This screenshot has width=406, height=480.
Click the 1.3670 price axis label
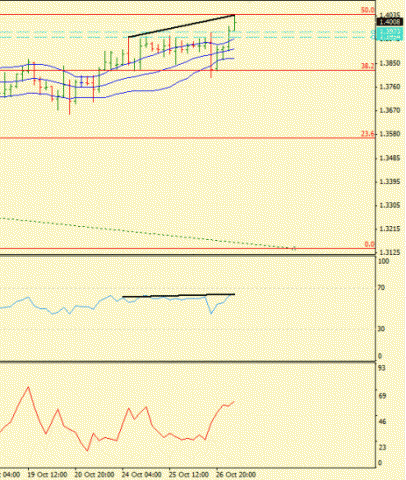click(390, 110)
